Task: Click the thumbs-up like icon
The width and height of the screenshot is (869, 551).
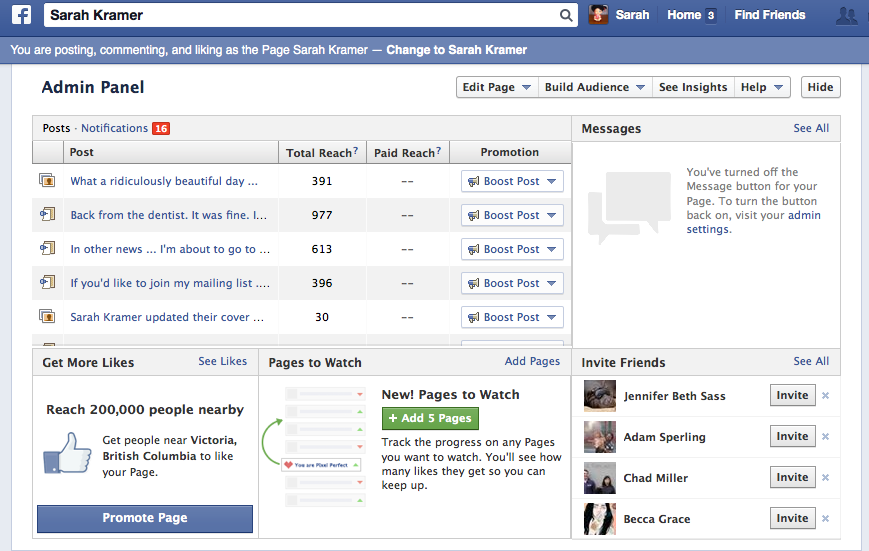Action: pyautogui.click(x=67, y=453)
